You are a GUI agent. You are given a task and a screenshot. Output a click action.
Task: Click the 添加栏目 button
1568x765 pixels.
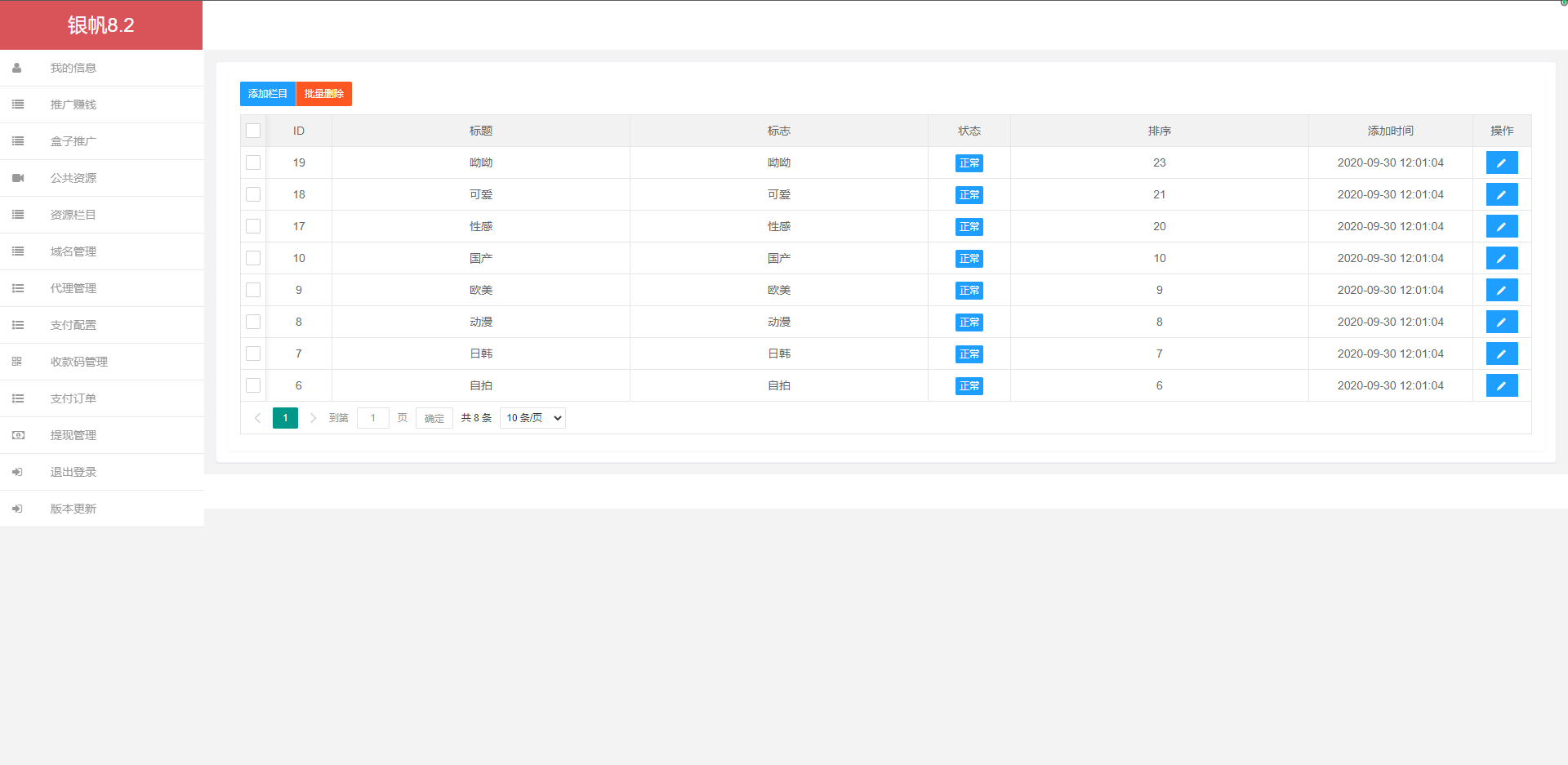[268, 94]
